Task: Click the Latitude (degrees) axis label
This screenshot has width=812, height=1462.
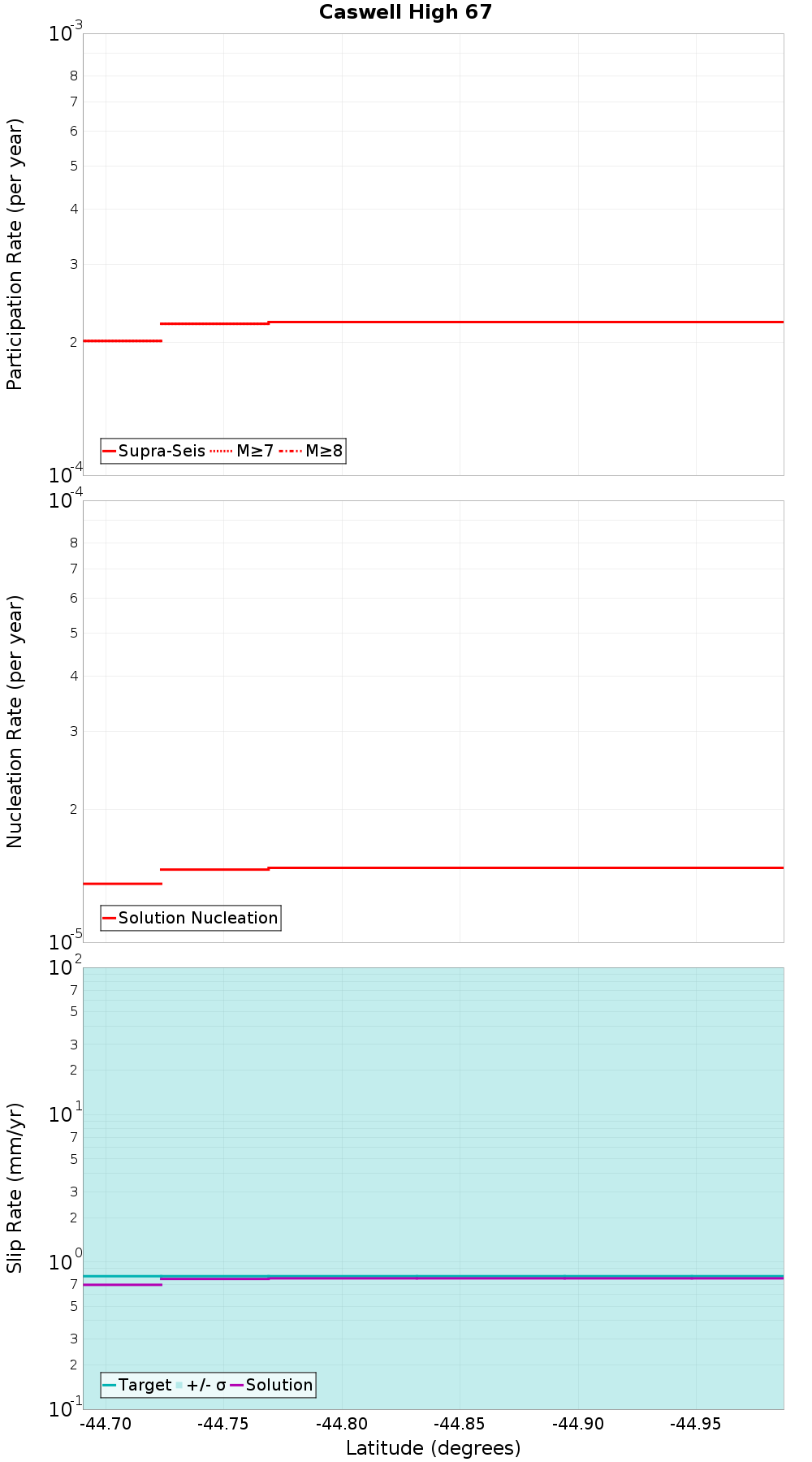Action: [433, 1447]
